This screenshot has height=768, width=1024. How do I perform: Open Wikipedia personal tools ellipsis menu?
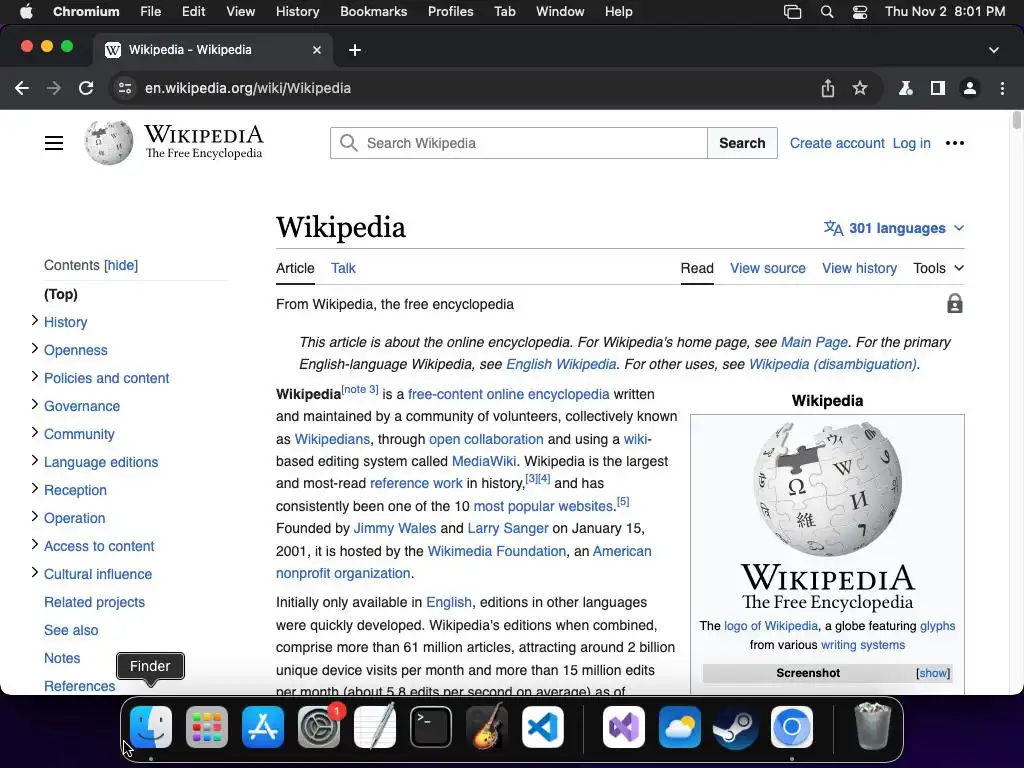(955, 143)
